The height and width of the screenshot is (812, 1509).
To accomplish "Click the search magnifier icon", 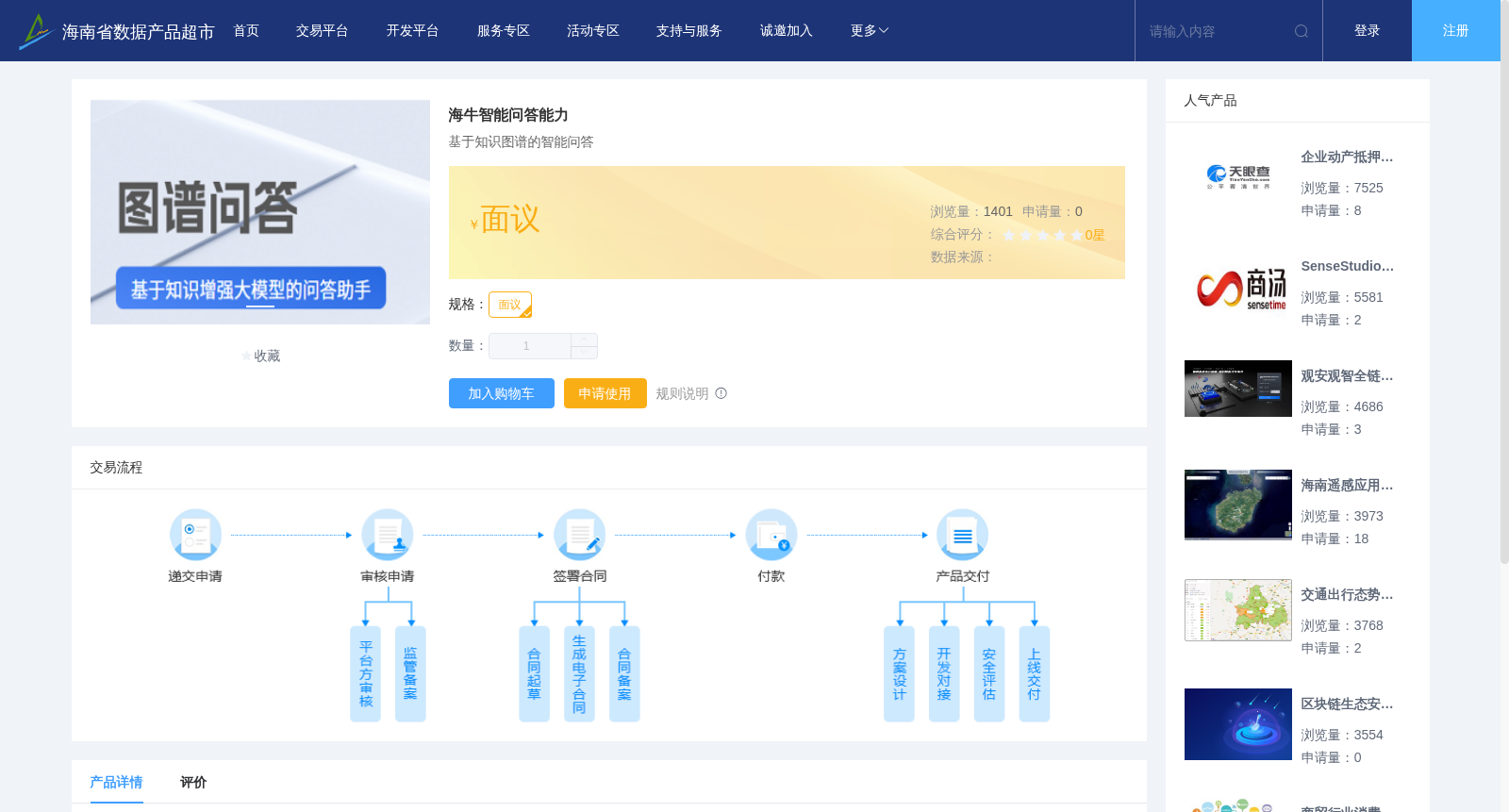I will (x=1302, y=31).
